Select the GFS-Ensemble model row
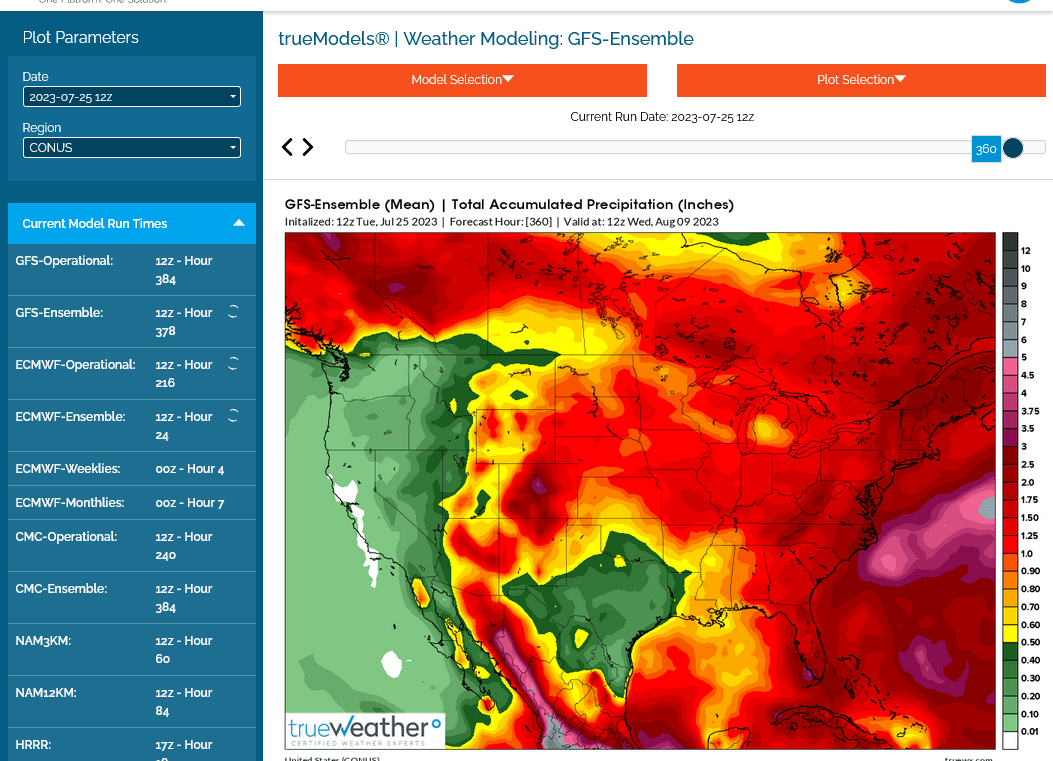Screen dimensions: 1053x761 point(132,322)
